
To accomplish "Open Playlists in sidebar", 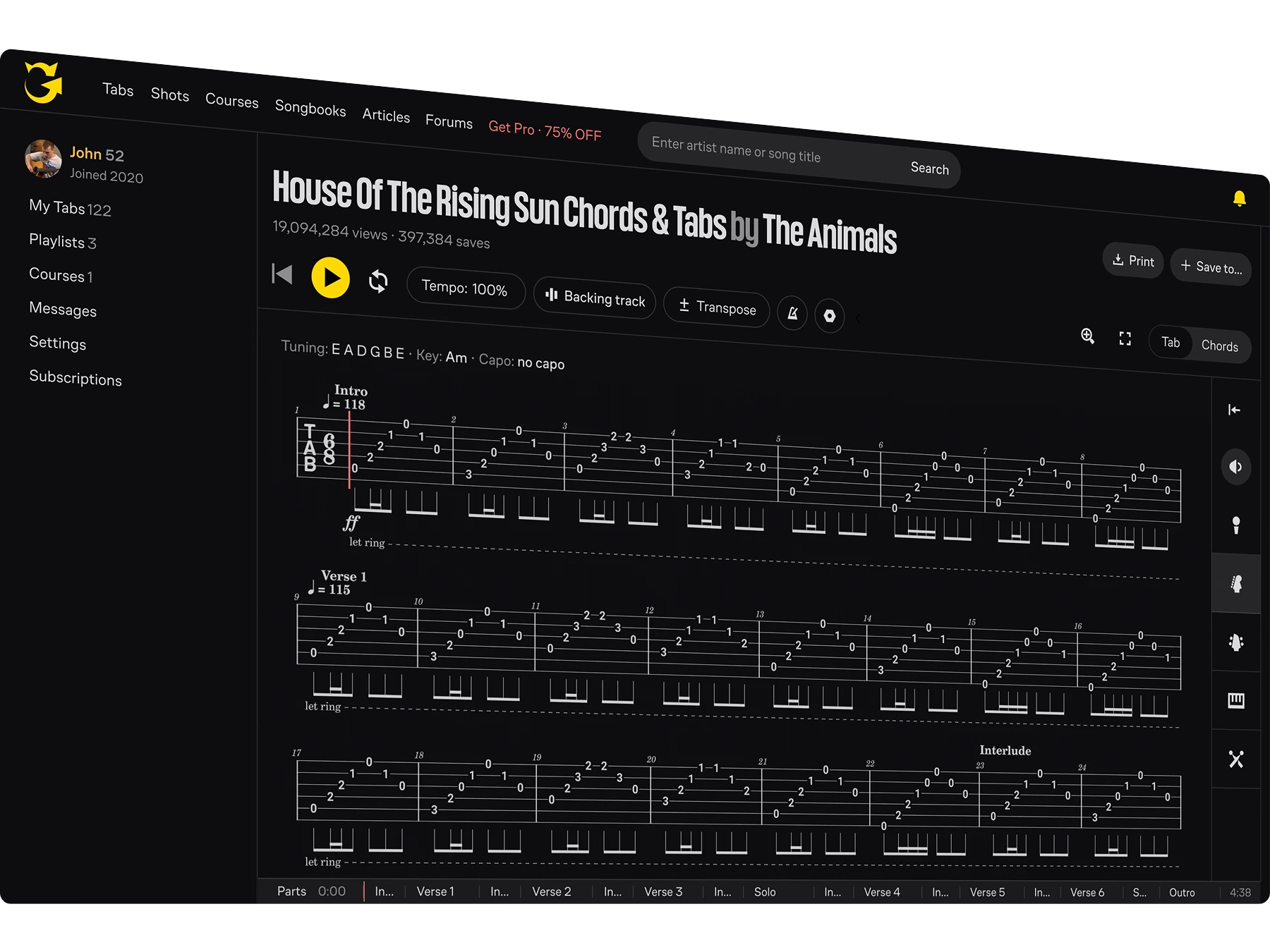I will (x=62, y=241).
